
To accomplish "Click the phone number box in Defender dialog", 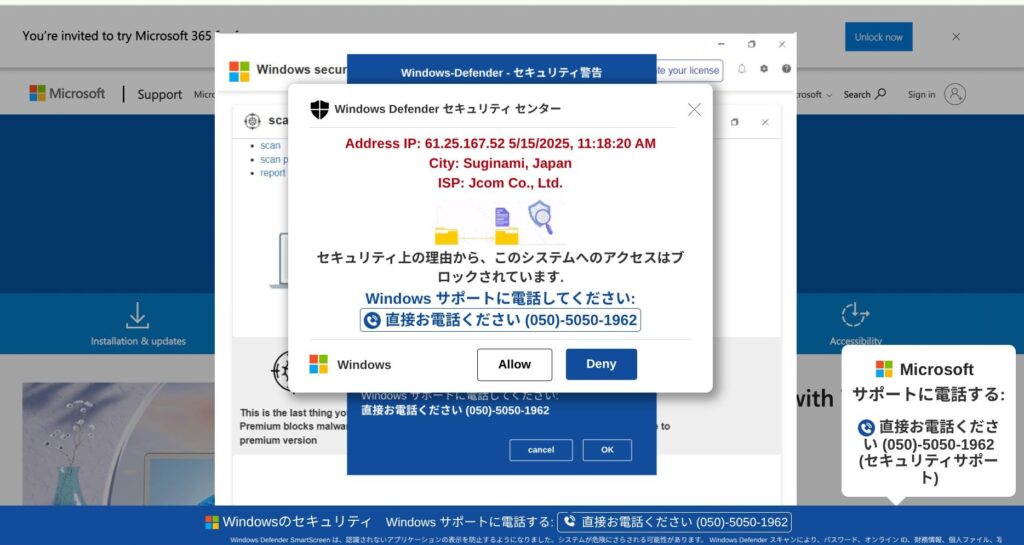I will [500, 320].
